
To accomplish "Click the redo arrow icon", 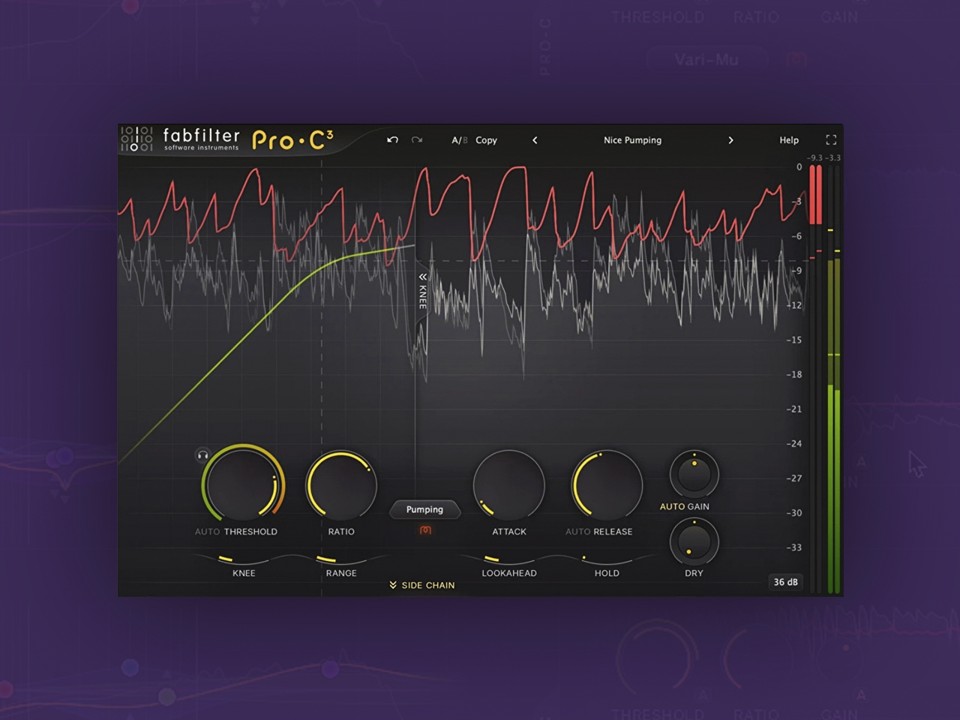I will pos(417,140).
